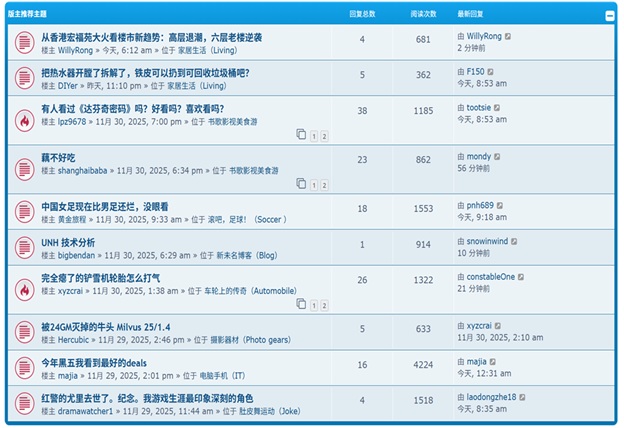Open thread 把热水器开膛了拆解了
This screenshot has width=624, height=428.
[x=145, y=73]
